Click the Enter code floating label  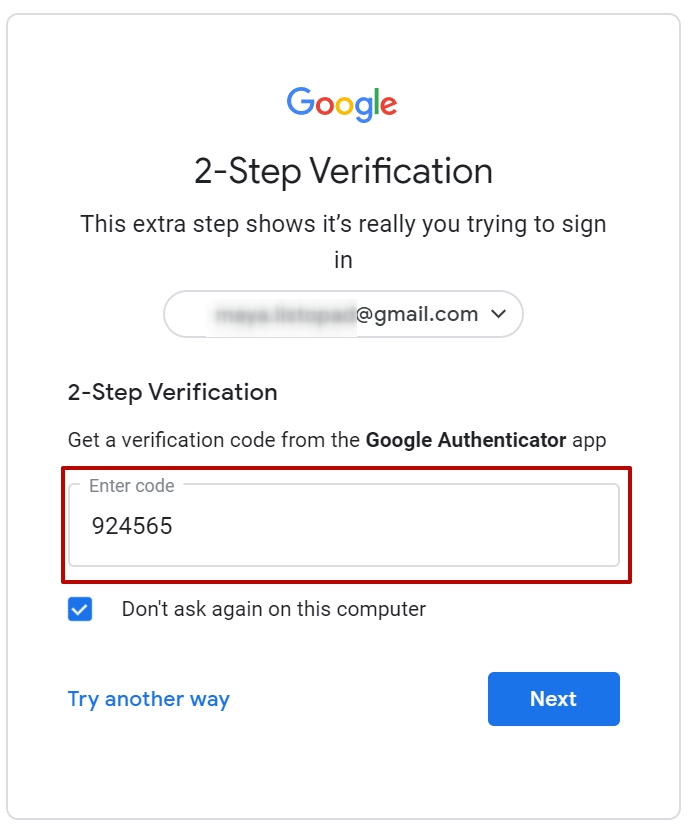click(131, 485)
